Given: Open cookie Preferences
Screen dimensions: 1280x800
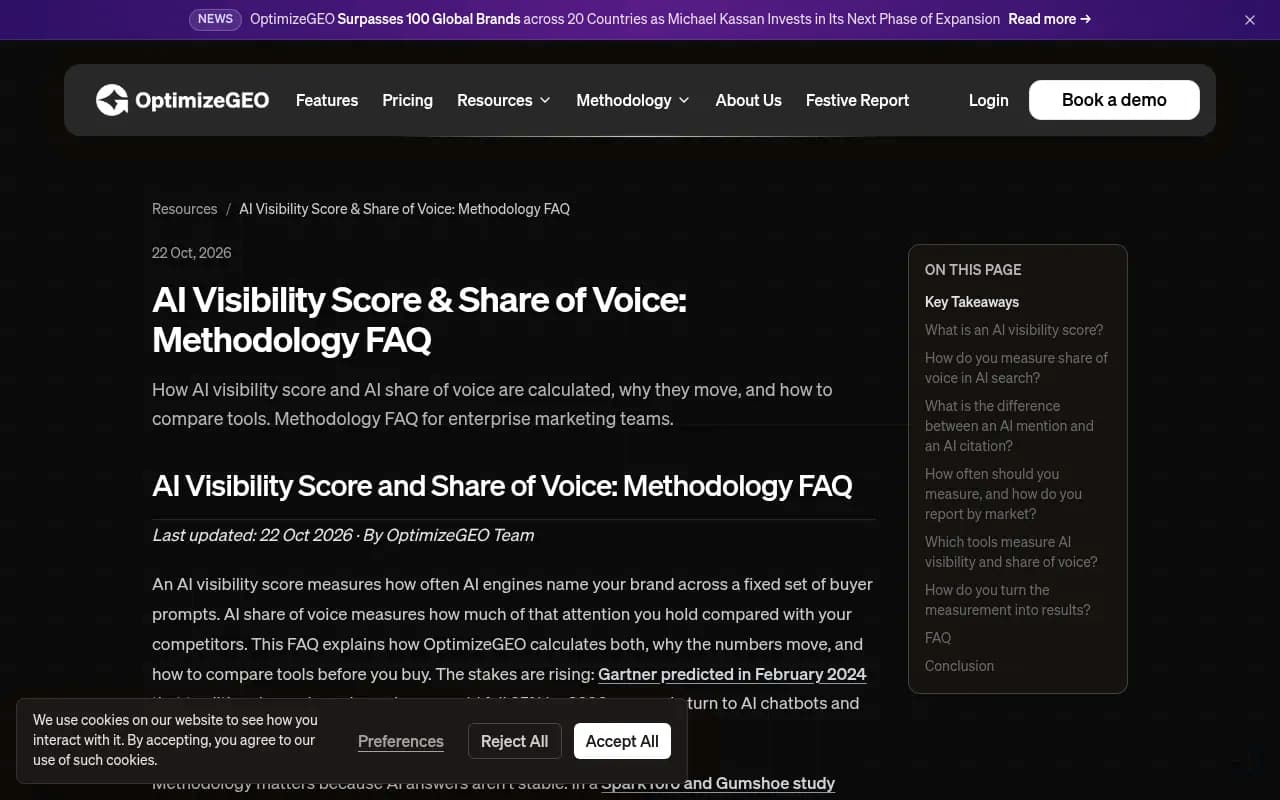Looking at the screenshot, I should (401, 741).
